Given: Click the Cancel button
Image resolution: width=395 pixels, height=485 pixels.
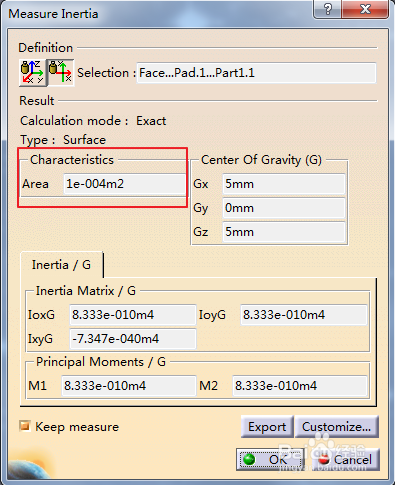Looking at the screenshot, I should pos(345,460).
